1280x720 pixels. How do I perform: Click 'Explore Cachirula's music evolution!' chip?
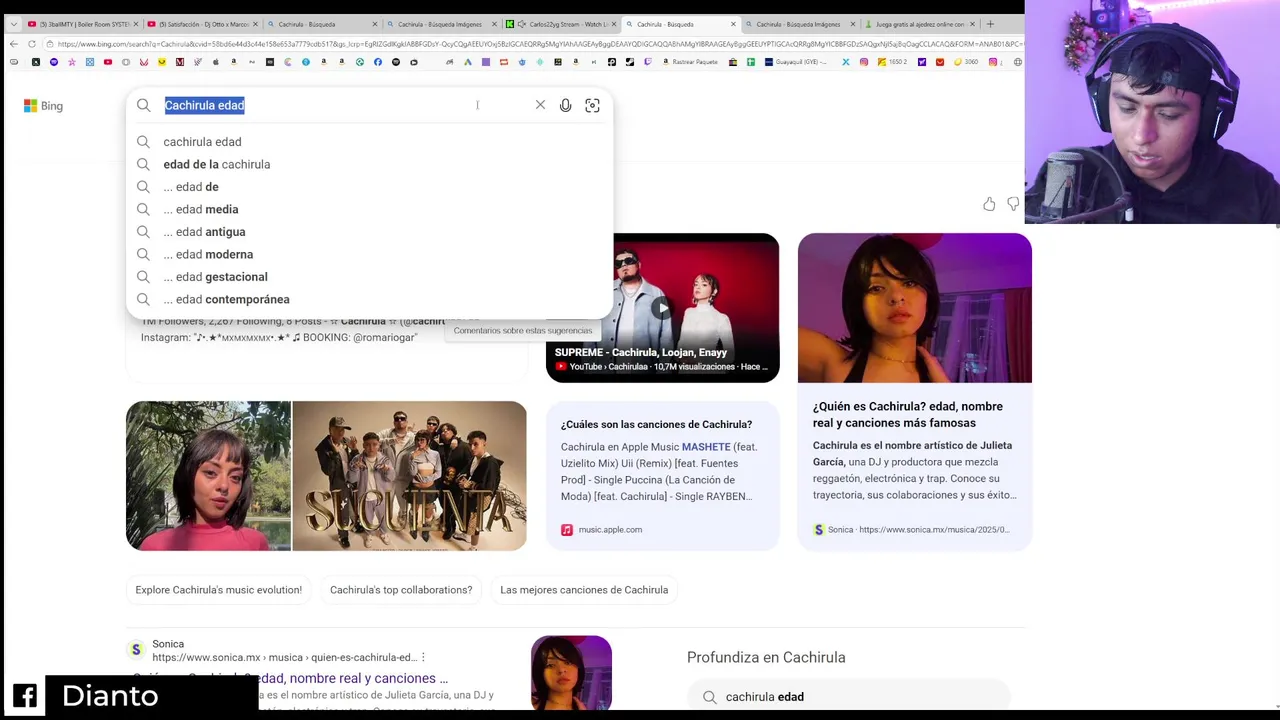[218, 590]
